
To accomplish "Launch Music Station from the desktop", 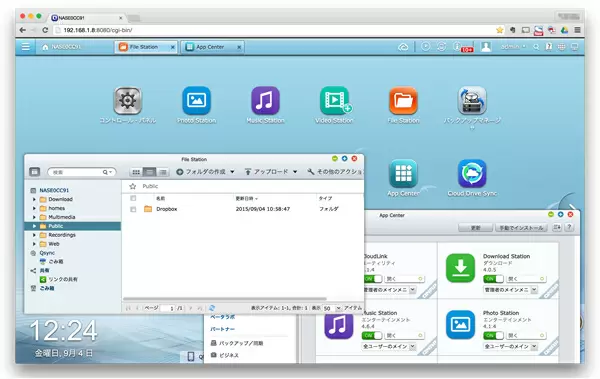I will (265, 101).
